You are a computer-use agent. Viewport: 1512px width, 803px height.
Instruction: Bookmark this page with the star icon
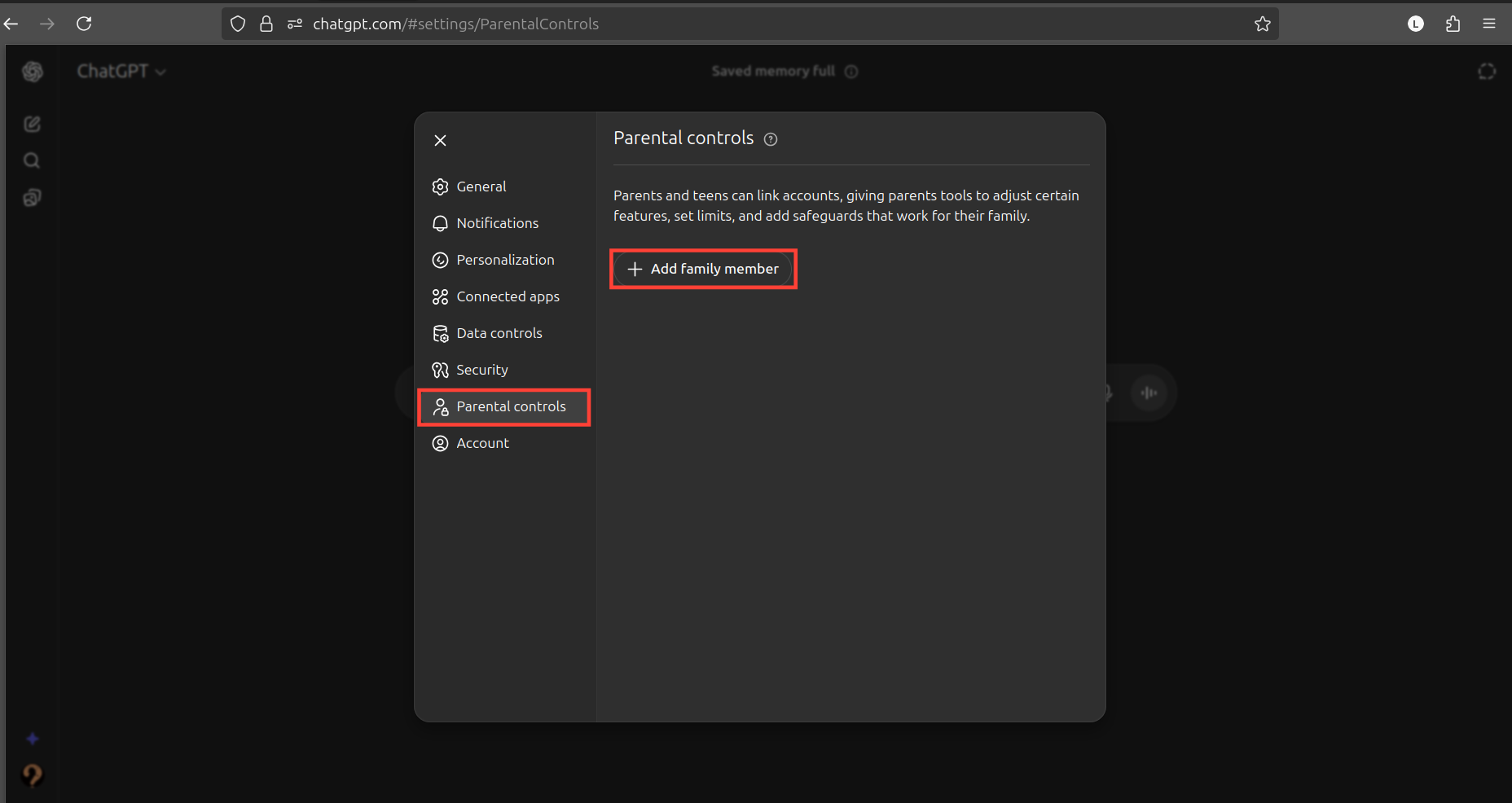(1262, 24)
